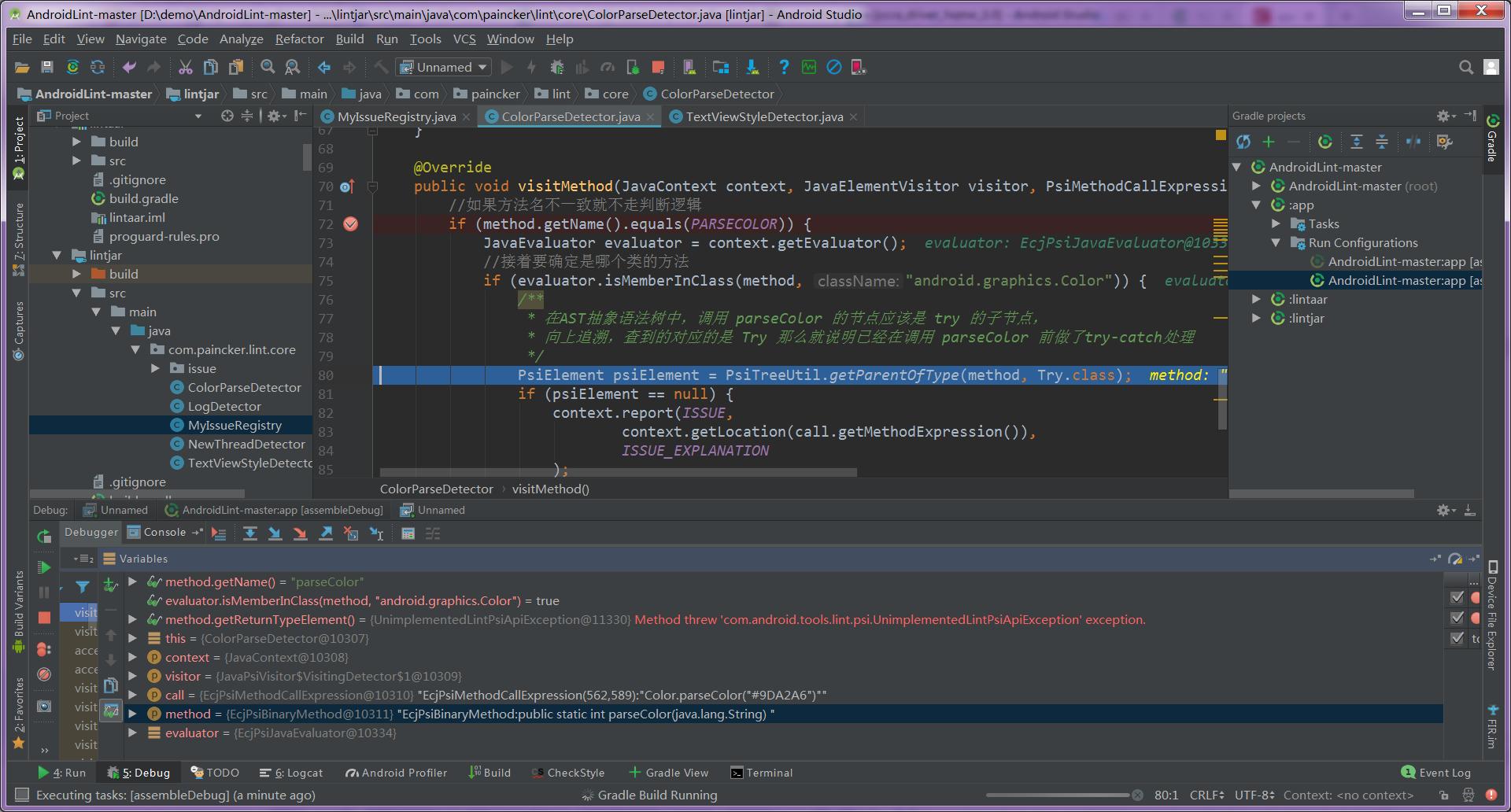The height and width of the screenshot is (812, 1511).
Task: Expand the context variable
Action: point(133,658)
